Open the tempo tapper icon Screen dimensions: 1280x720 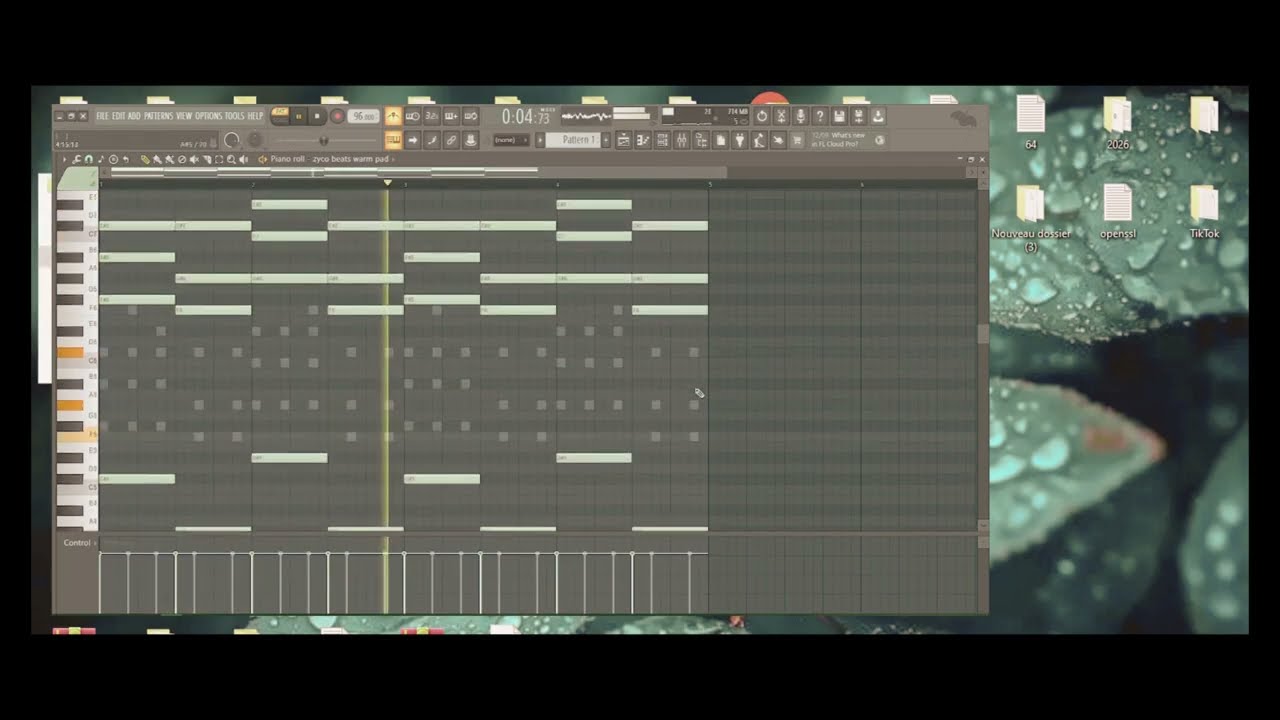click(x=759, y=140)
